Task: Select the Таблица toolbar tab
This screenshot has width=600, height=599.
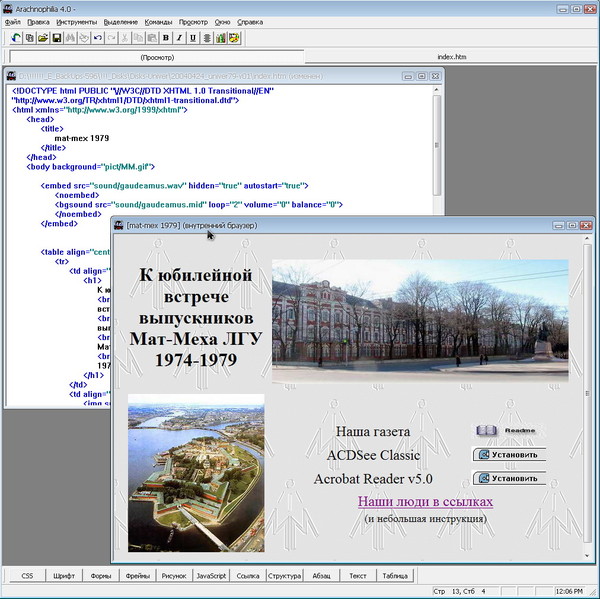Action: [x=395, y=575]
